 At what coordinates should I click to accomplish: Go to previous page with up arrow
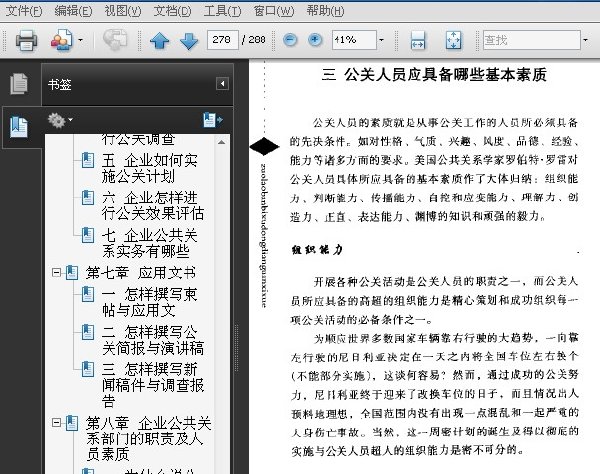[x=160, y=40]
